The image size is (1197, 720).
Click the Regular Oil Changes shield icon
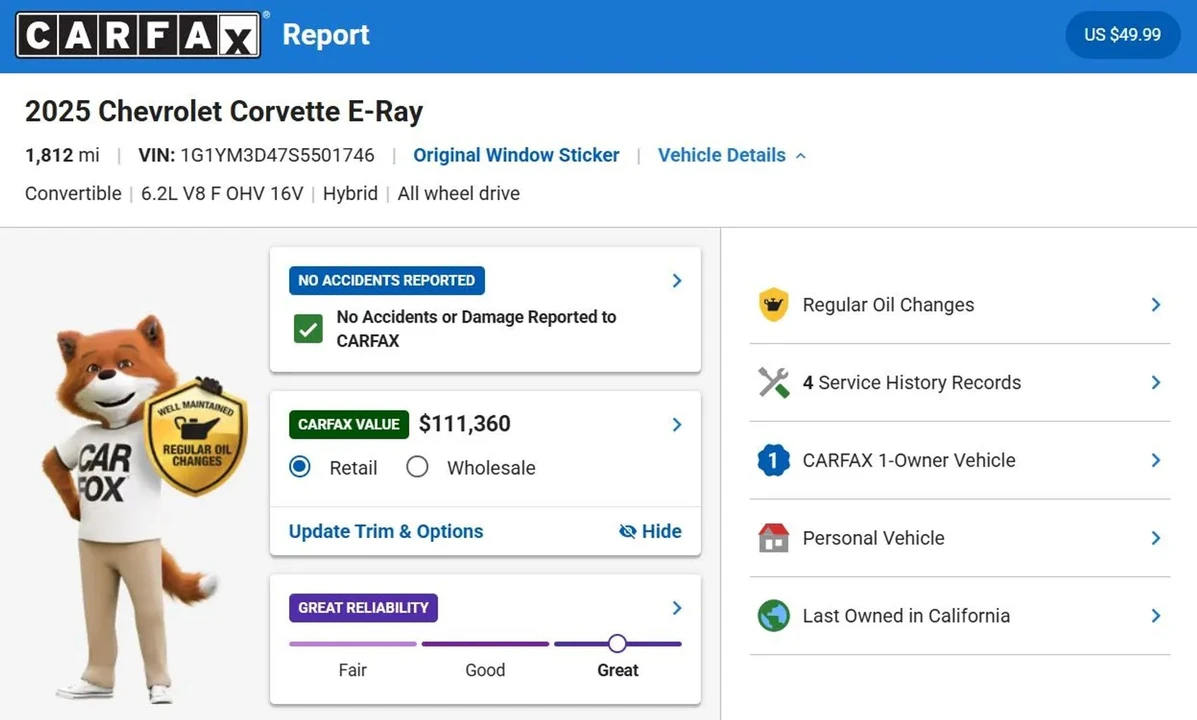point(773,305)
